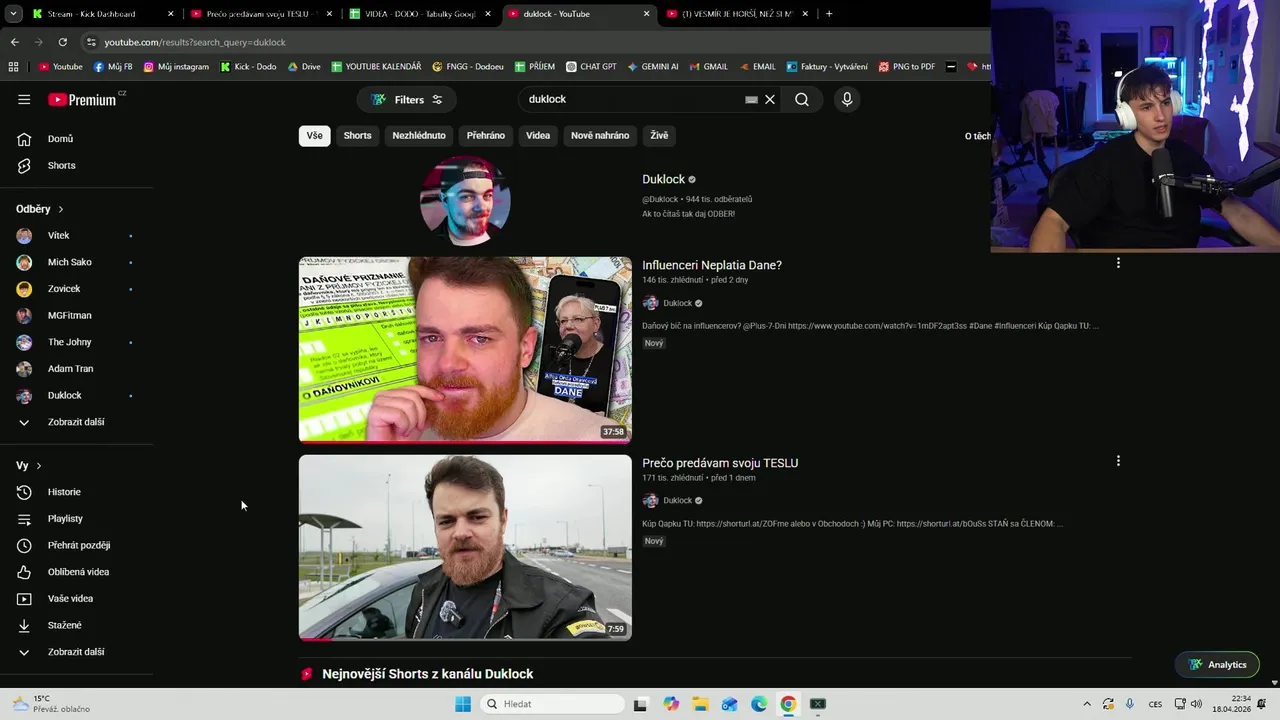The image size is (1280, 720).
Task: Open the on-screen keyboard icon in search box
Action: [x=751, y=99]
